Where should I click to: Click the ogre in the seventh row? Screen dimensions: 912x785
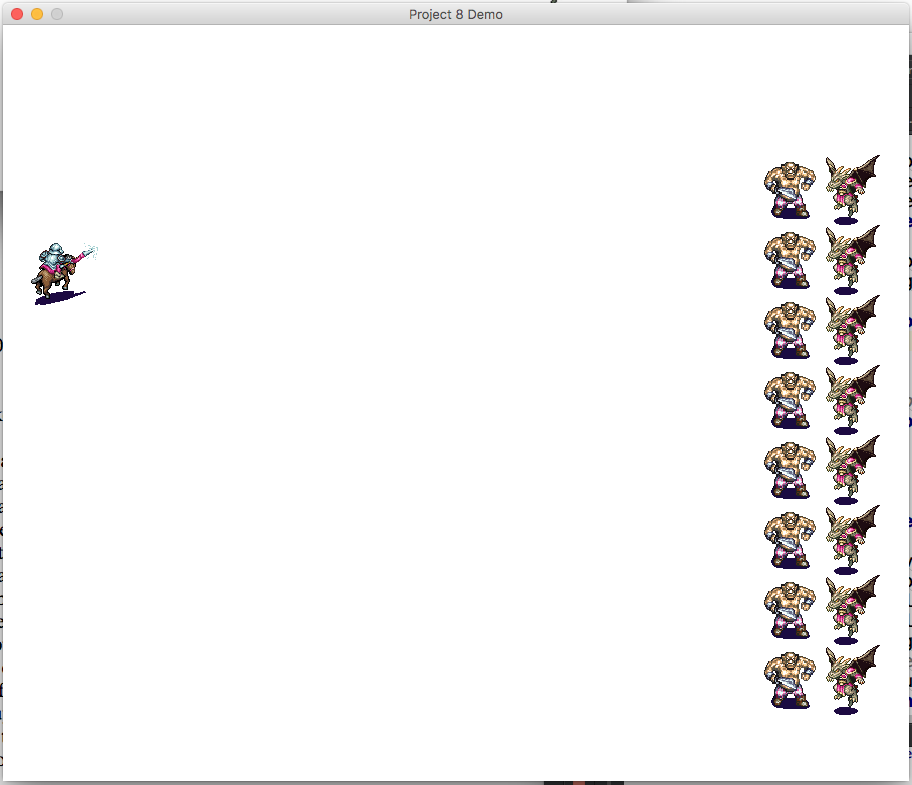(x=789, y=611)
